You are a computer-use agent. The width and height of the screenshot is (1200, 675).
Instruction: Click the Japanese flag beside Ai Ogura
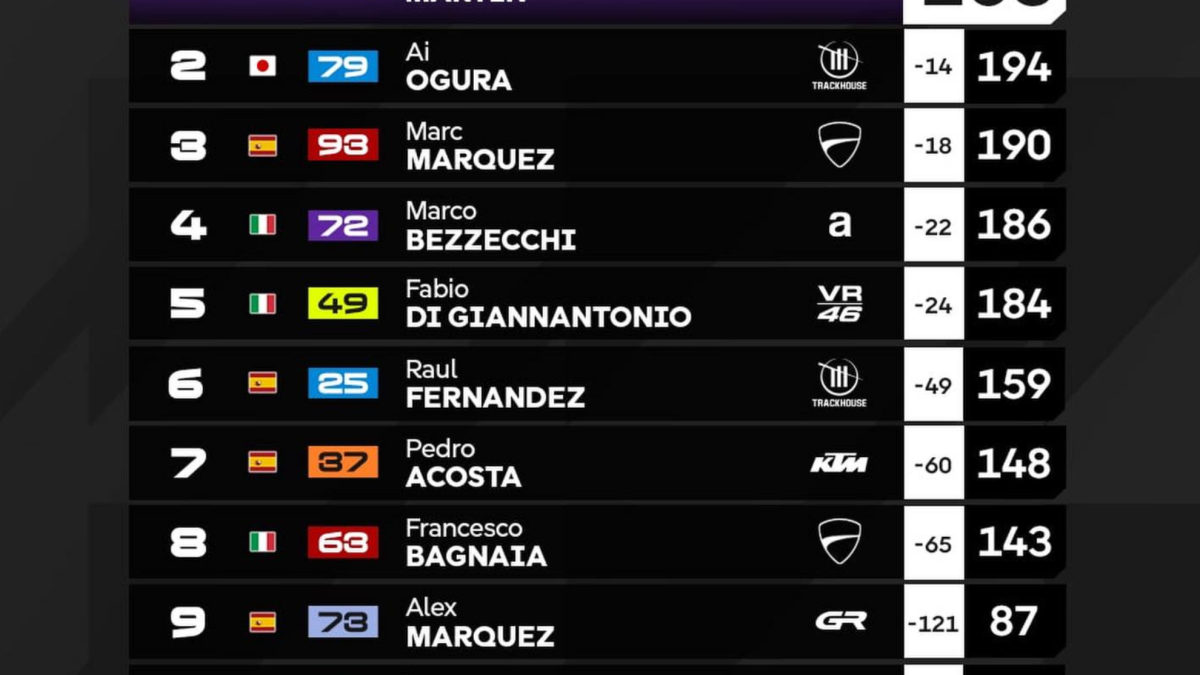[262, 66]
